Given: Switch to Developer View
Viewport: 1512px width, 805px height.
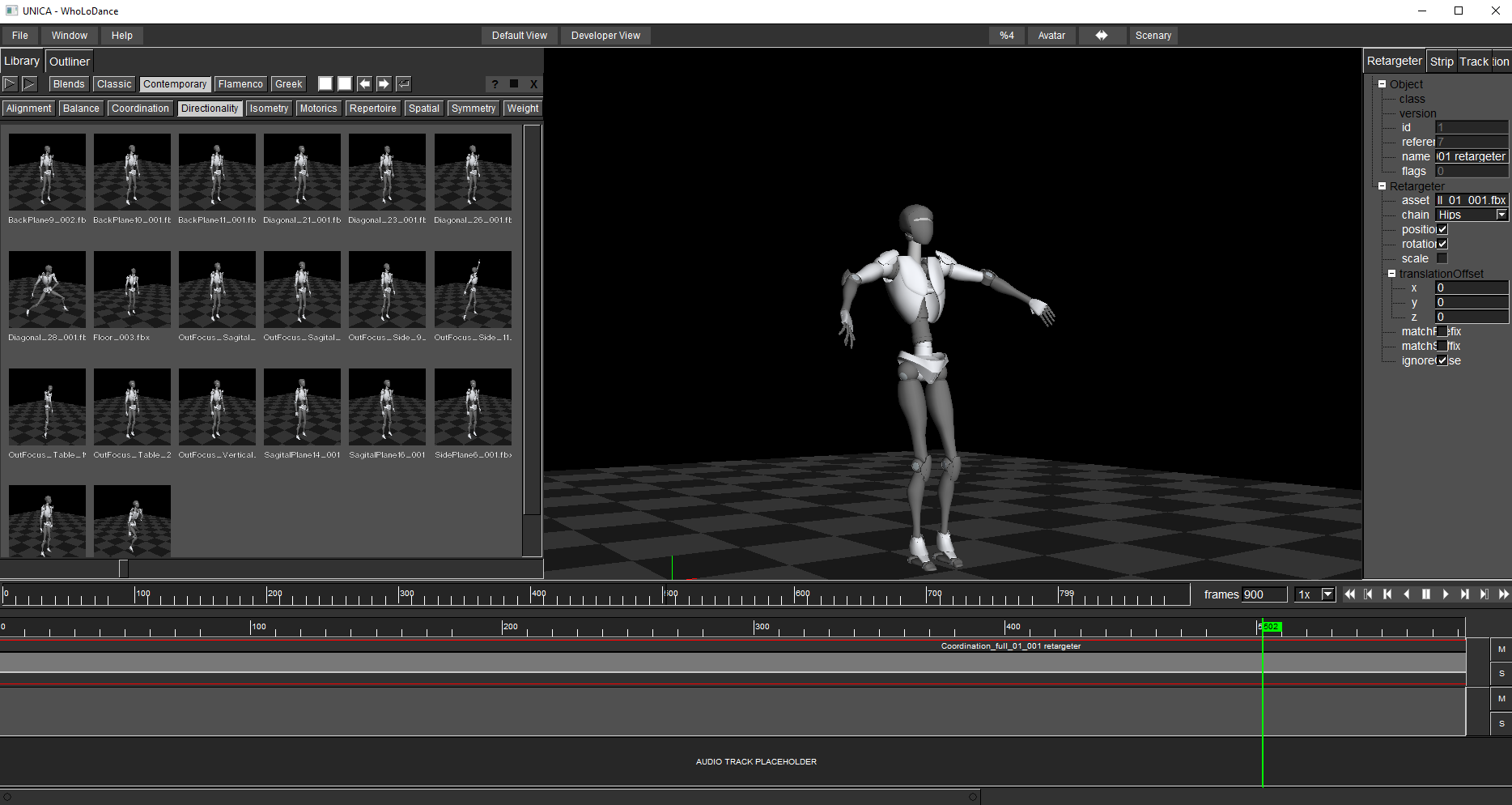Looking at the screenshot, I should [605, 36].
